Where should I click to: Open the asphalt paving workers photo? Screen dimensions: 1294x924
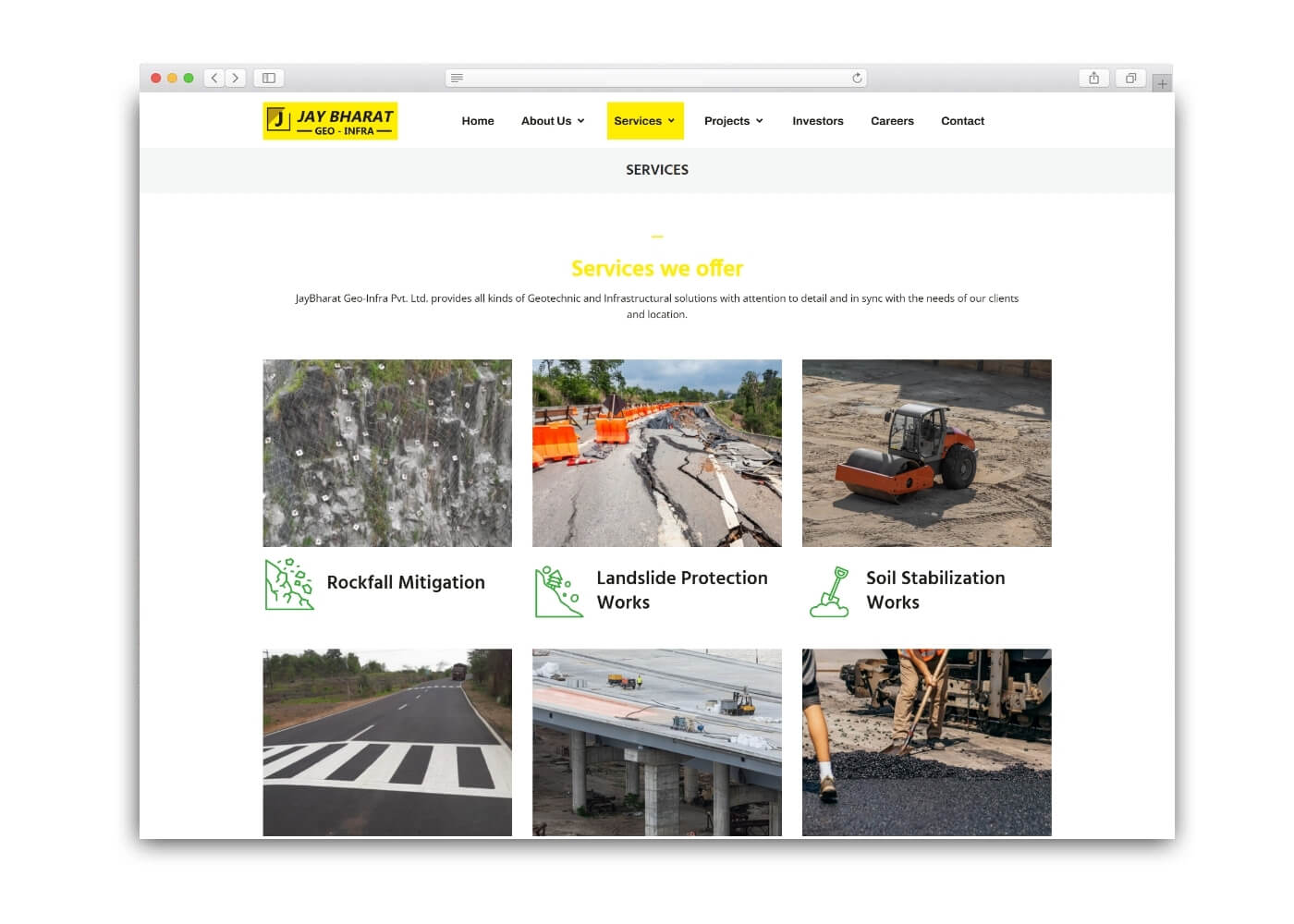[927, 742]
